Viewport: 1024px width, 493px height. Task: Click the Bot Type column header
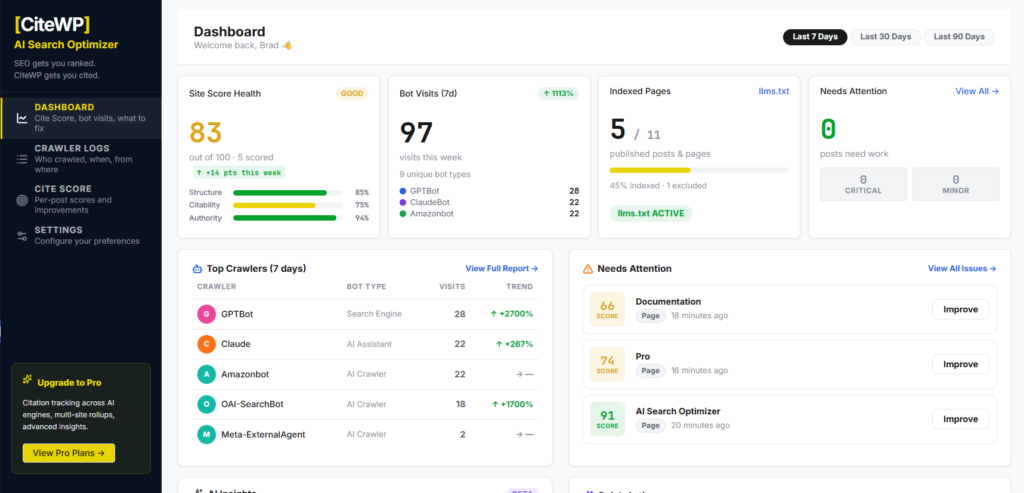click(366, 287)
